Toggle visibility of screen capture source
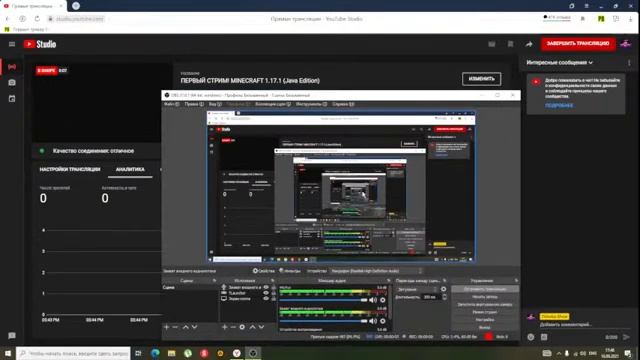 pyautogui.click(x=266, y=299)
